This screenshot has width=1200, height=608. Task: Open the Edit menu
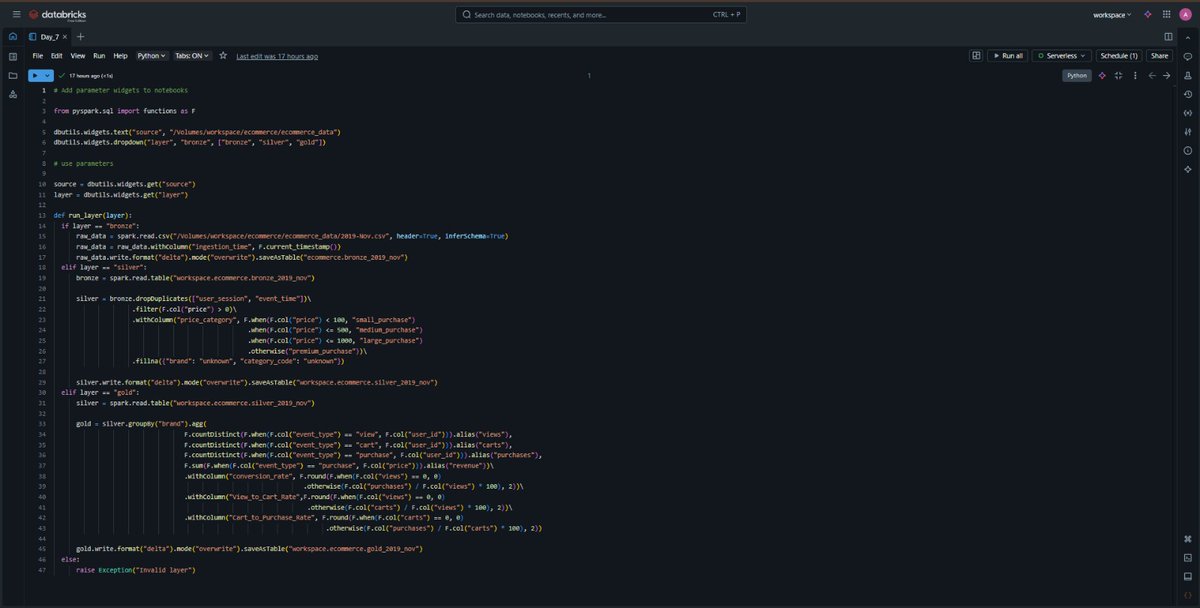click(x=57, y=56)
